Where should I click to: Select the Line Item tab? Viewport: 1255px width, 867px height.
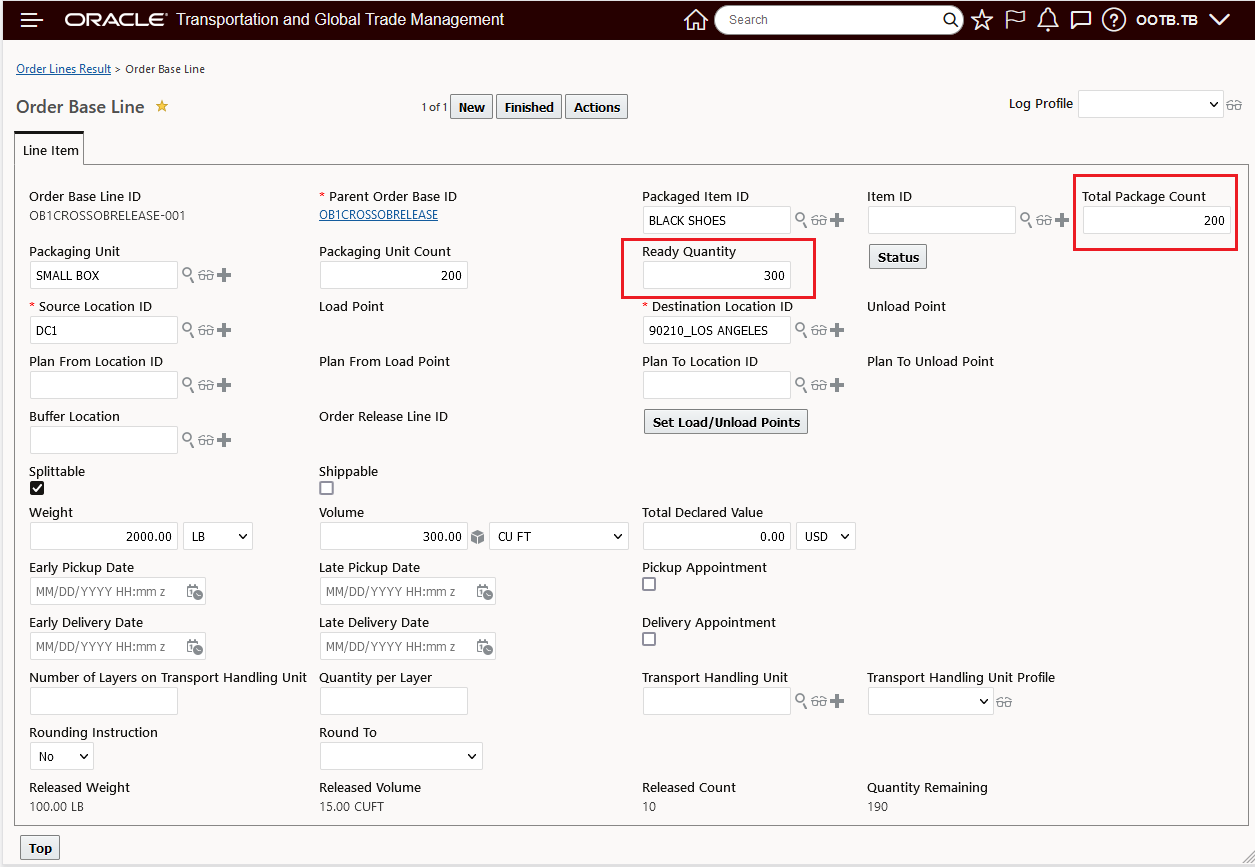(51, 150)
